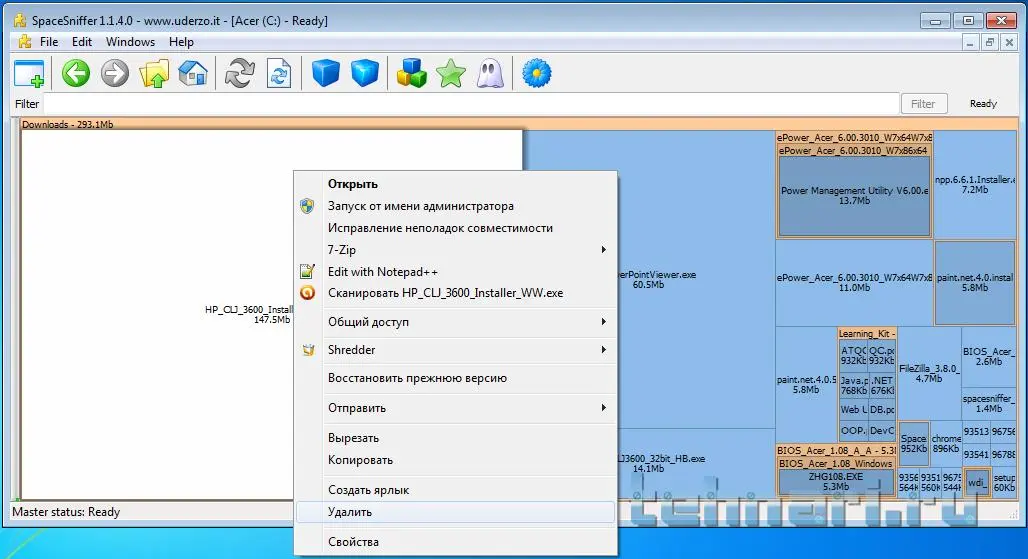
Task: Select Power Management Utility V6.00 block
Action: coord(854,195)
